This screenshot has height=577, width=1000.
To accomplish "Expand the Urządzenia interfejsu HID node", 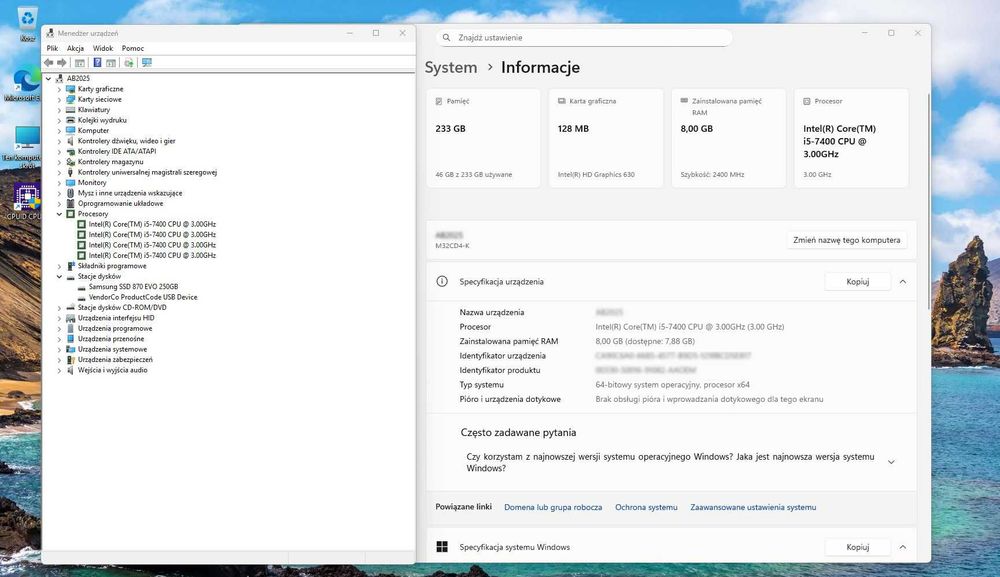I will coord(59,318).
